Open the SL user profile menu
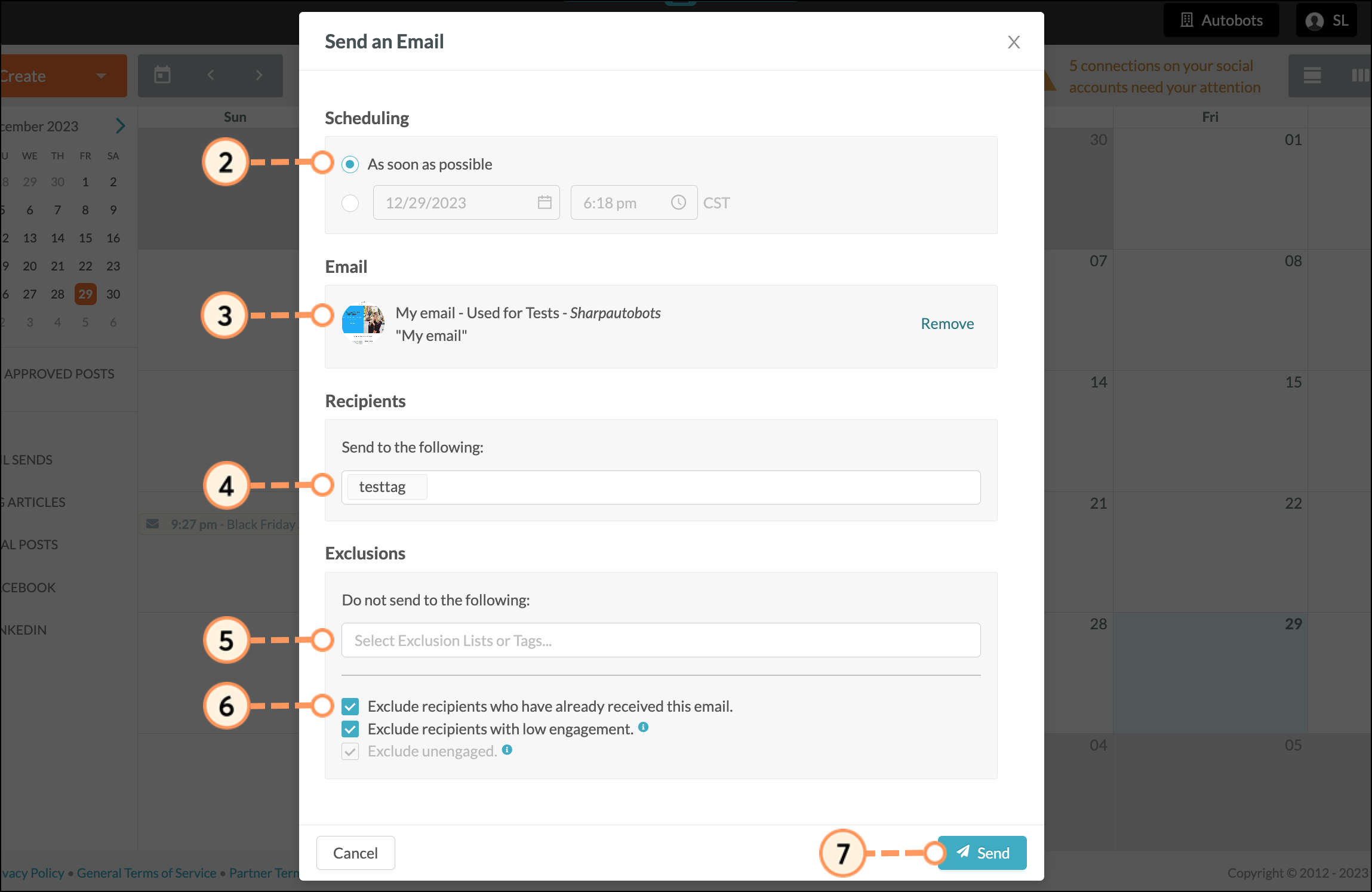1372x892 pixels. 1327,20
